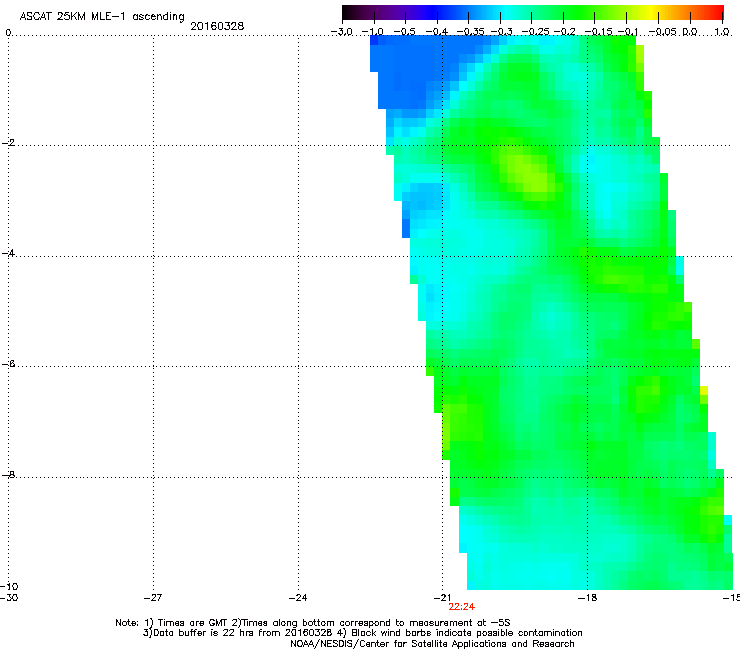Click the longitude label -18
This screenshot has height=650, width=740.
coord(587,598)
